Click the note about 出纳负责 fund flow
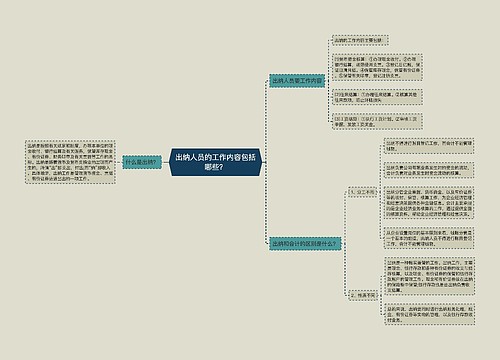Image resolution: width=500 pixels, height=360 pixels. click(x=429, y=170)
